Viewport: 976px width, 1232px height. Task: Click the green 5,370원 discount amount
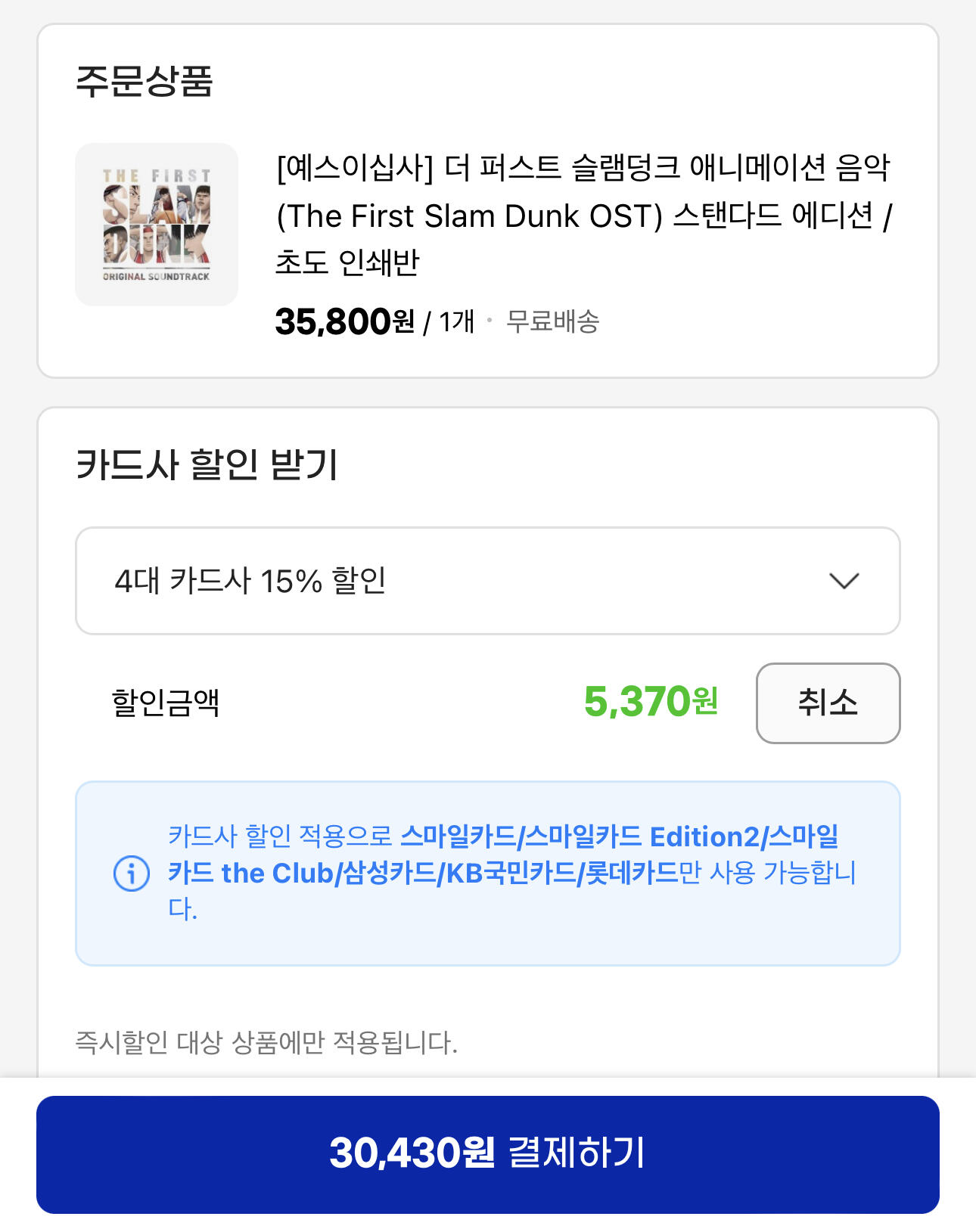[x=651, y=702]
